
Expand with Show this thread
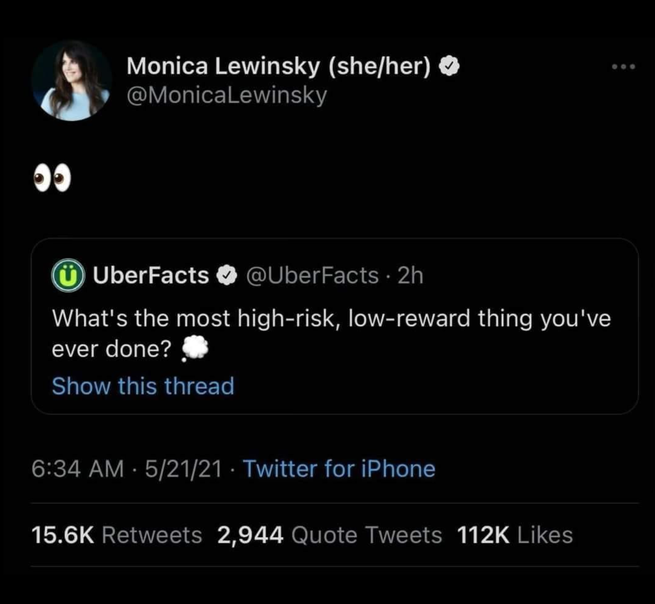[x=142, y=386]
